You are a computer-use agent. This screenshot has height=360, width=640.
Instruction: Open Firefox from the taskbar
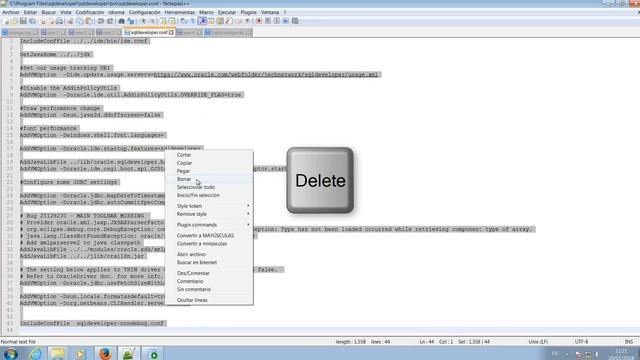coord(105,353)
